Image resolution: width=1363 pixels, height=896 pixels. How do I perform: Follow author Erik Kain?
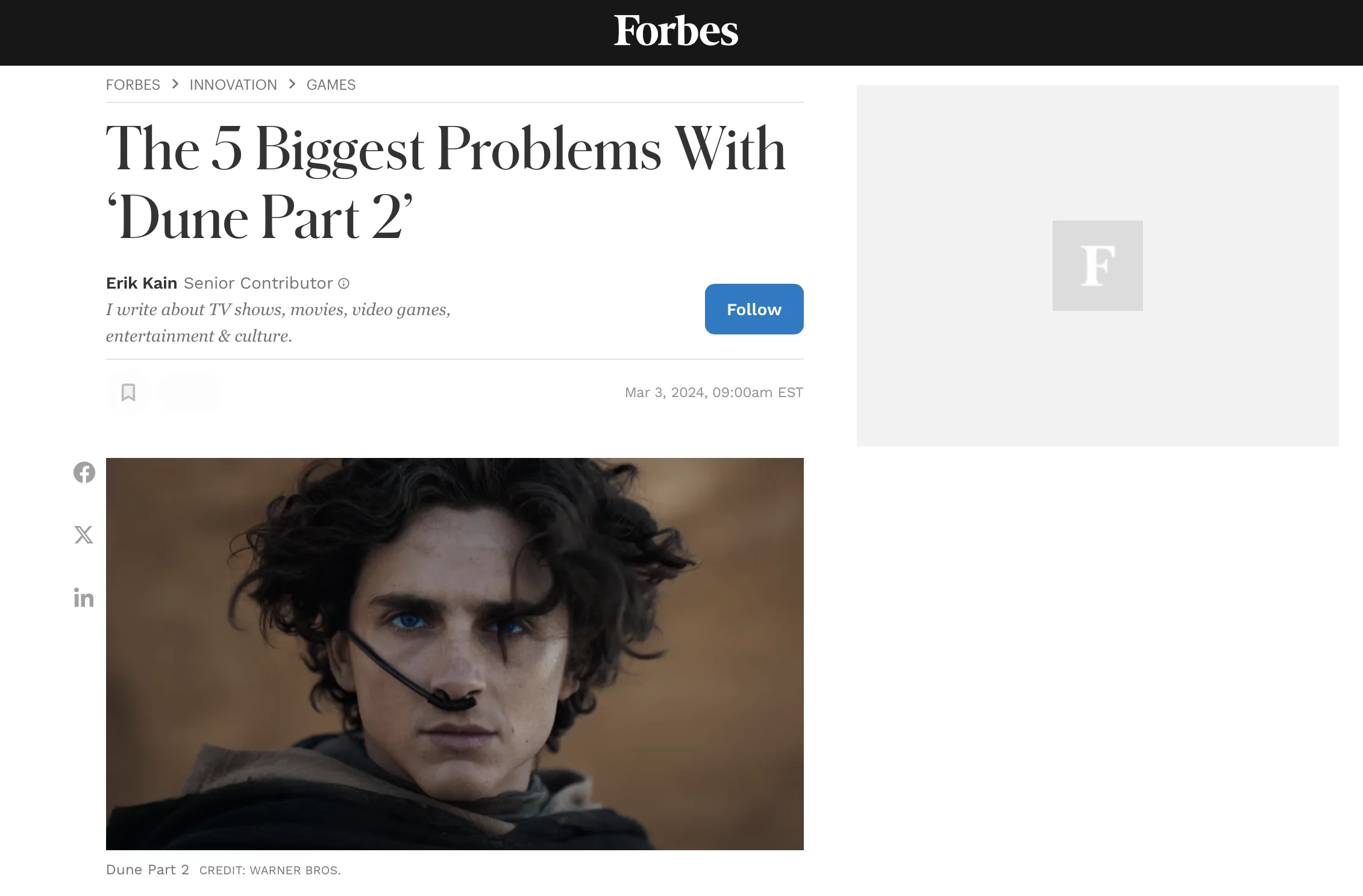coord(754,309)
